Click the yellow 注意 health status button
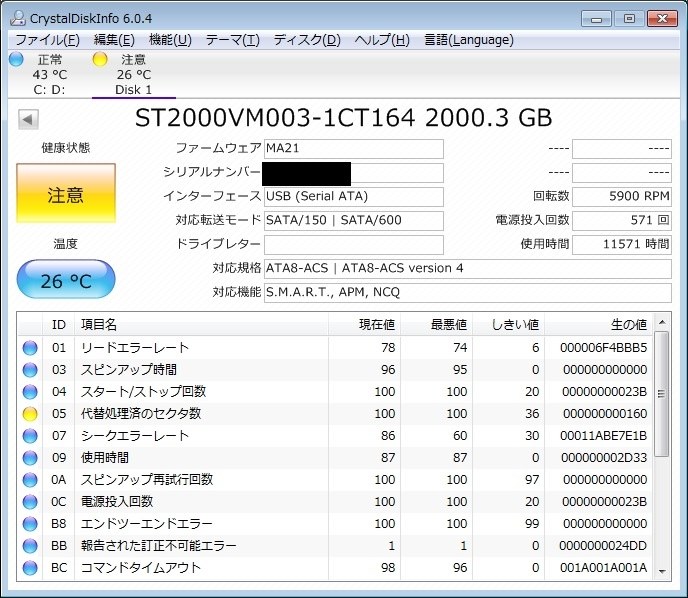The image size is (688, 598). [66, 193]
